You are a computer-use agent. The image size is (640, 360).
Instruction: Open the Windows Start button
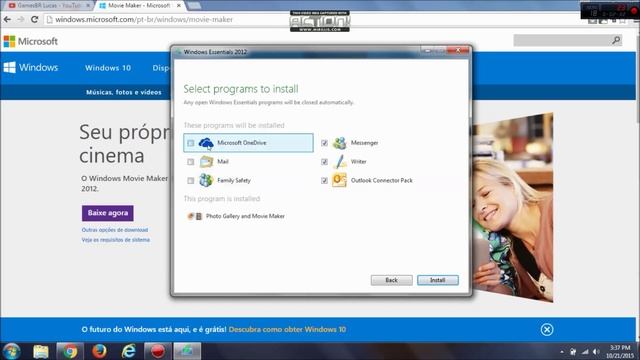[x=11, y=351]
